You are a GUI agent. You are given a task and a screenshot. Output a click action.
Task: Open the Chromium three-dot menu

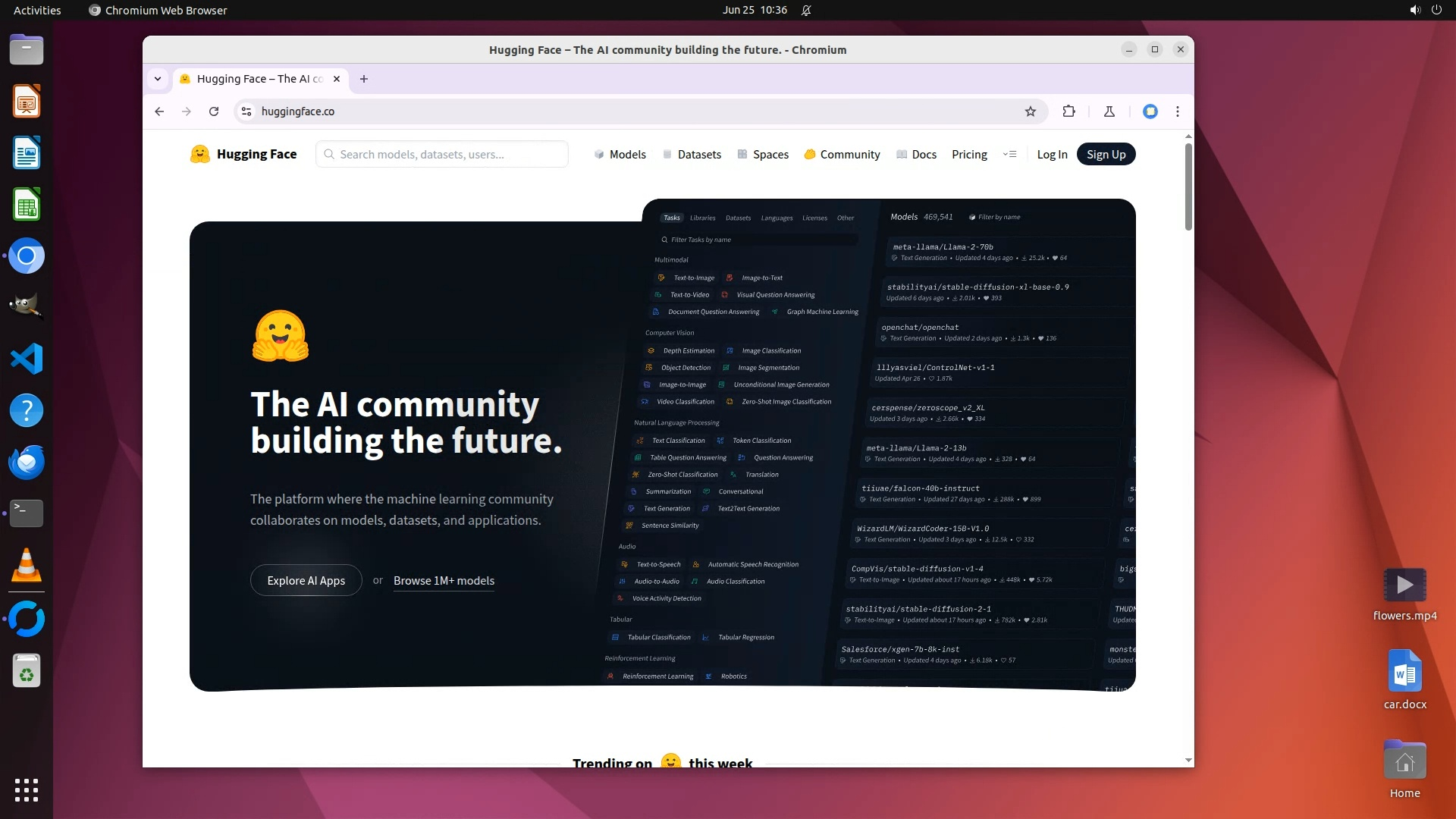click(1177, 111)
